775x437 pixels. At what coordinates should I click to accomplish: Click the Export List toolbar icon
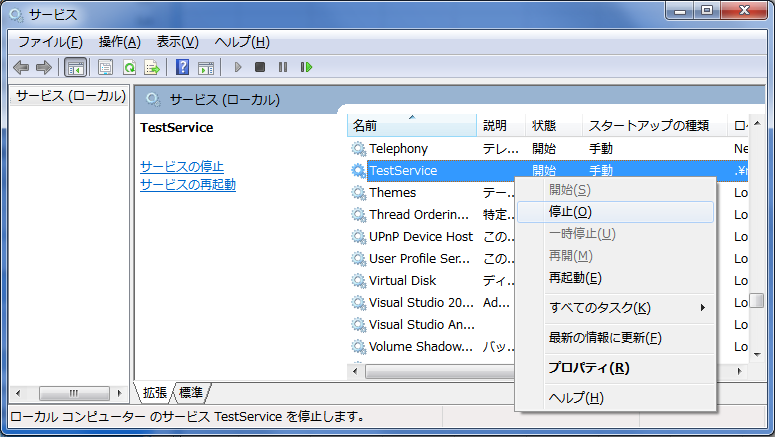(152, 67)
